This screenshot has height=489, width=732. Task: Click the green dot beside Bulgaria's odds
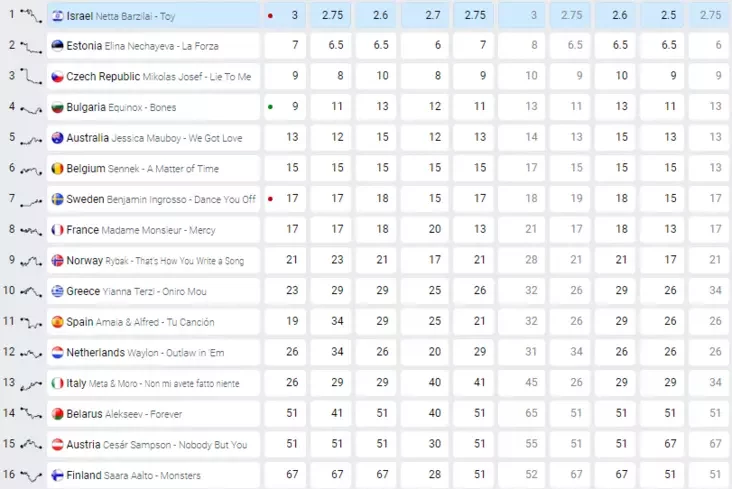click(270, 106)
